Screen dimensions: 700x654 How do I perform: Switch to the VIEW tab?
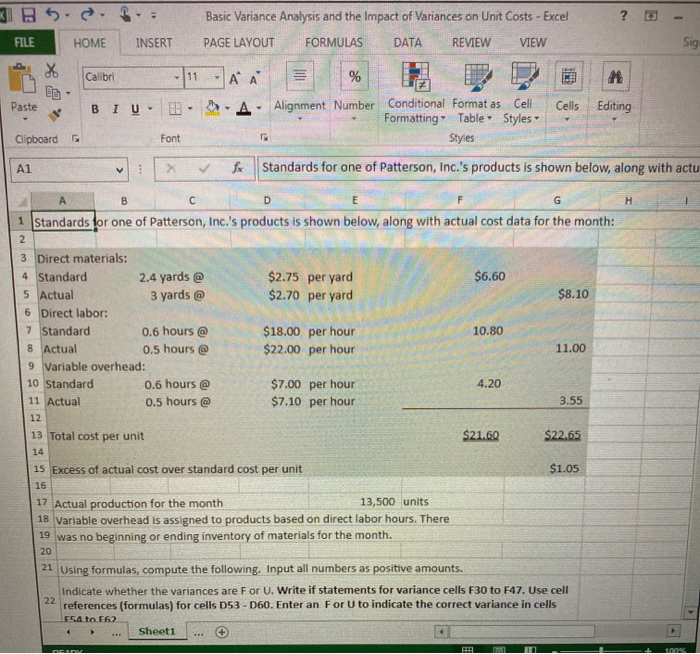point(533,43)
